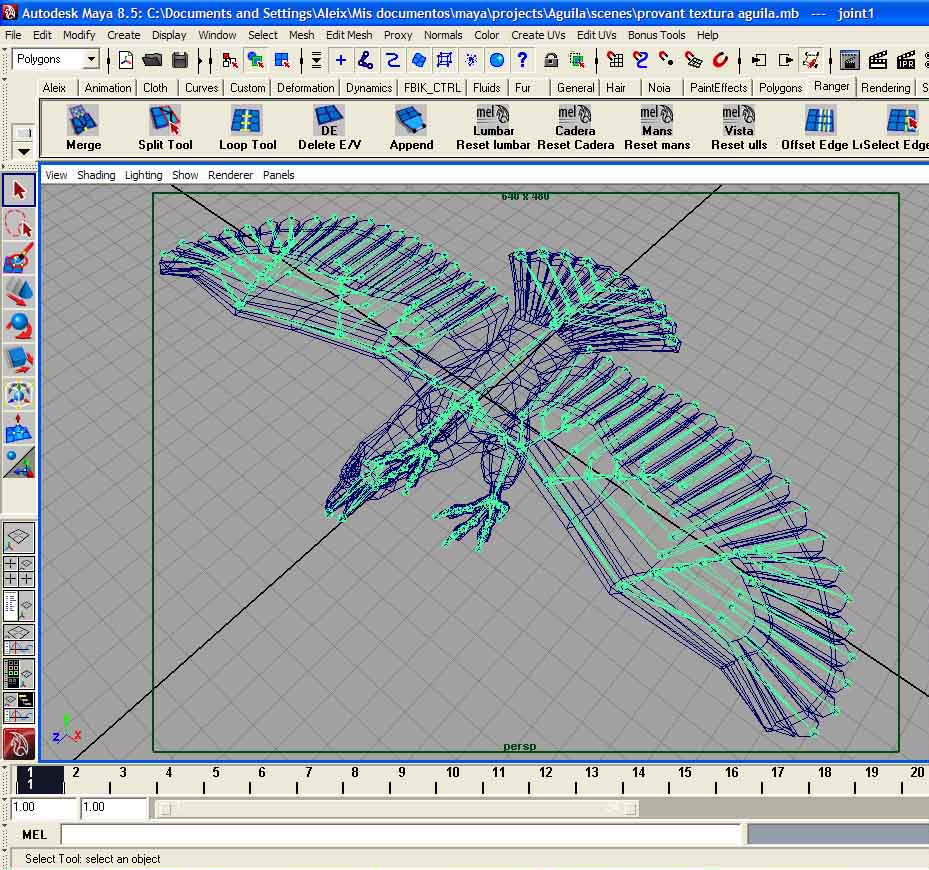Enable snap to points

click(x=667, y=60)
